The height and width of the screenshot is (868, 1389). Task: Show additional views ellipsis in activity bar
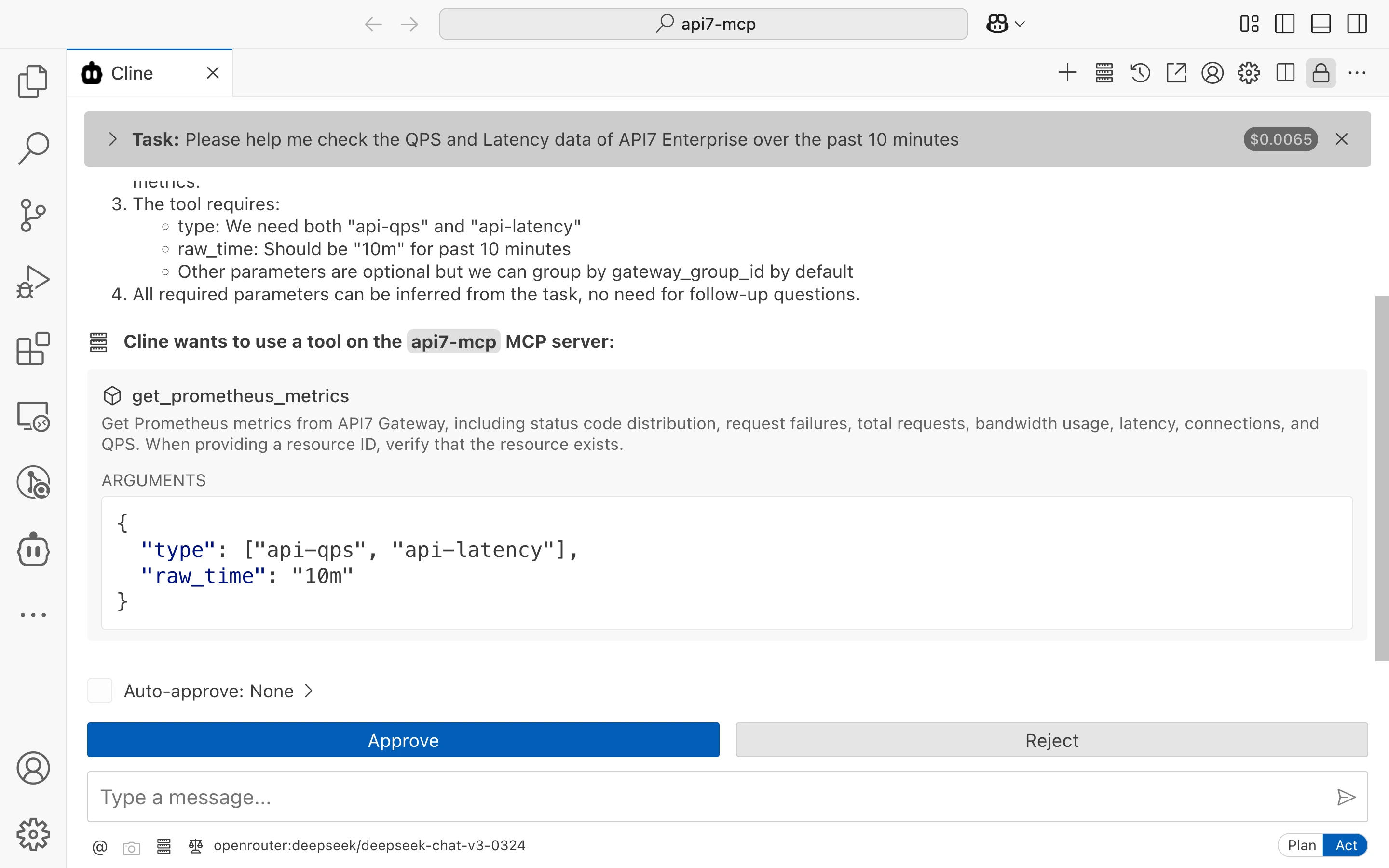33,615
